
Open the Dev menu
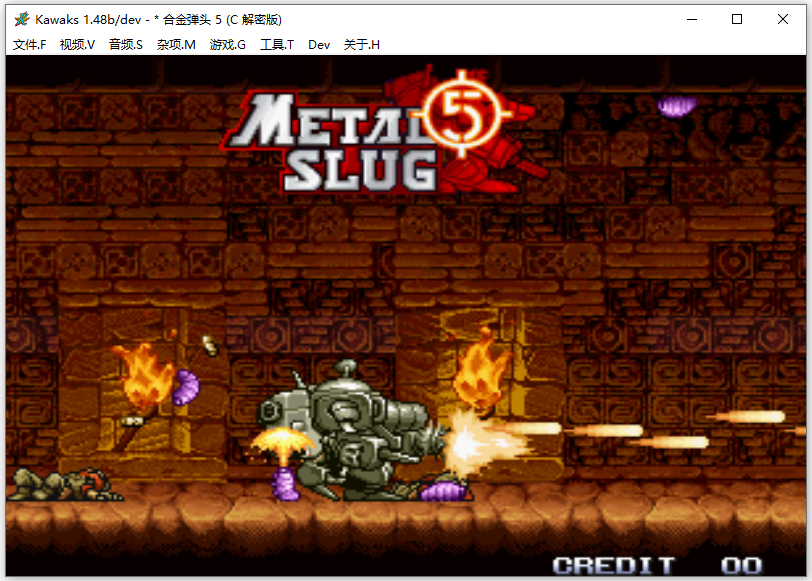pyautogui.click(x=319, y=45)
